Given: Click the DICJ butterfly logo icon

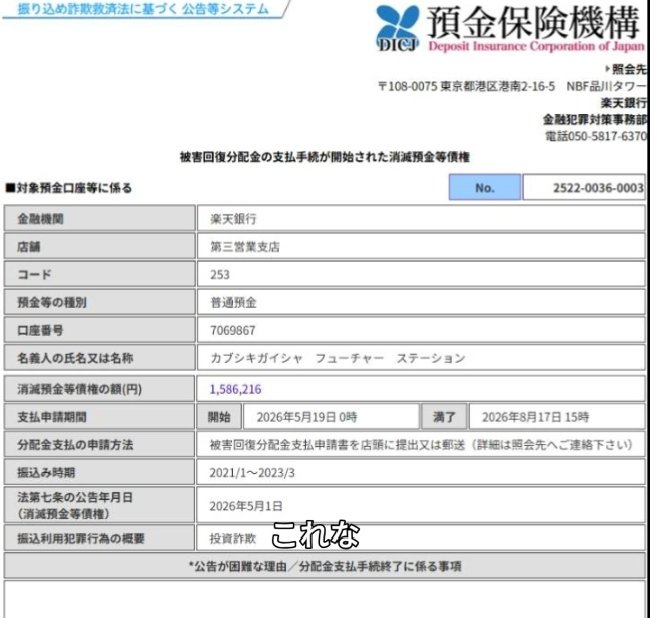Looking at the screenshot, I should [x=398, y=28].
